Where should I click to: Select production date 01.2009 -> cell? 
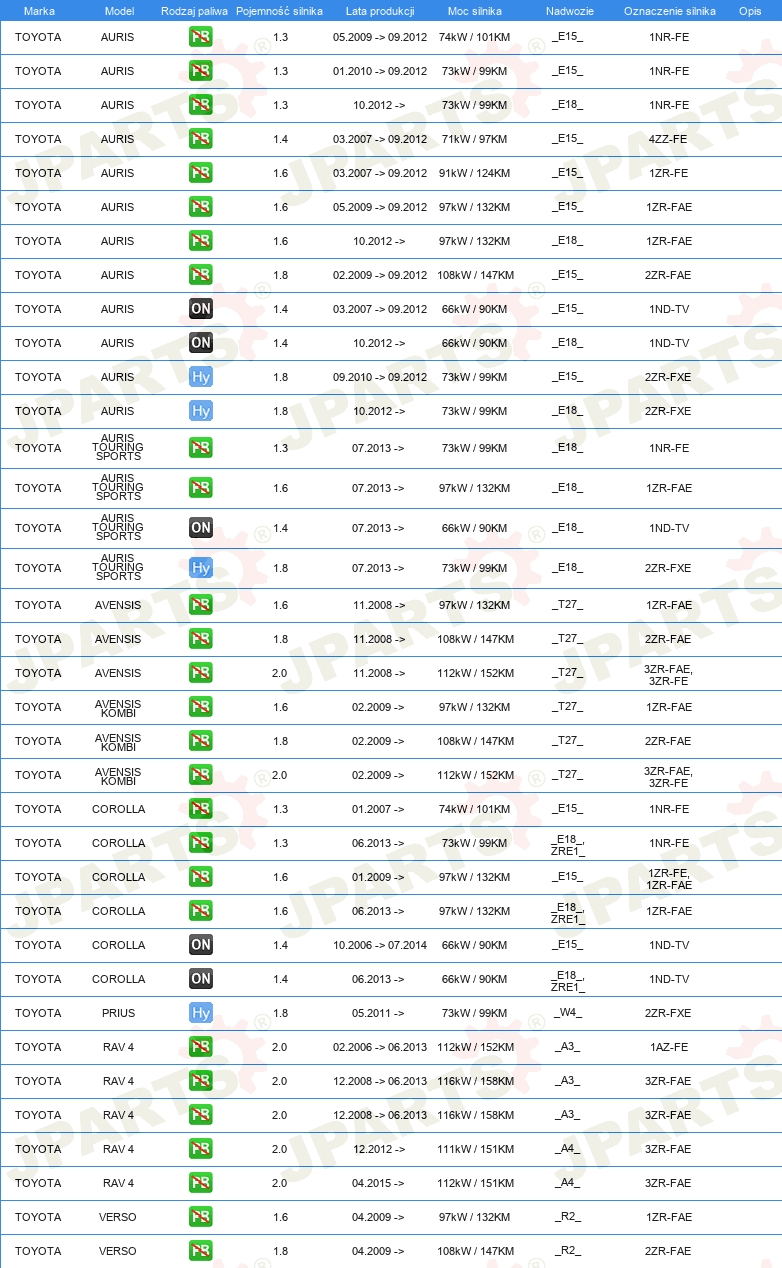pos(378,877)
